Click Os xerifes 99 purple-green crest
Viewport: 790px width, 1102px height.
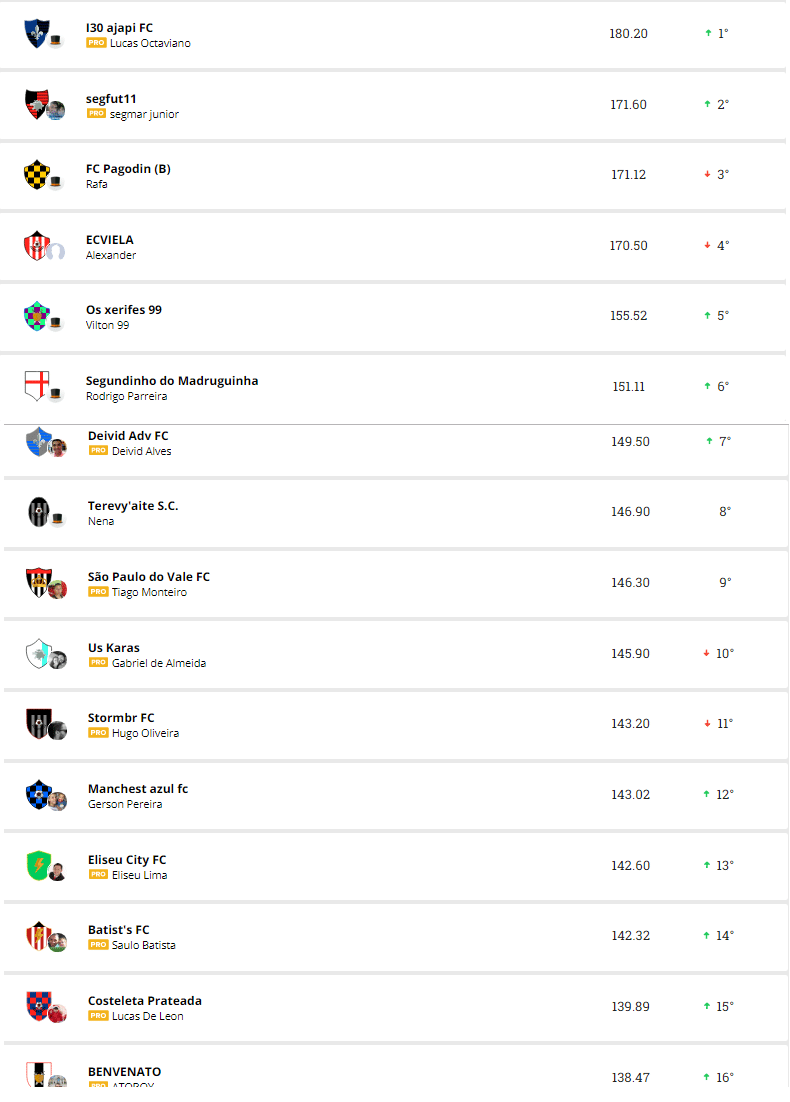[37, 316]
